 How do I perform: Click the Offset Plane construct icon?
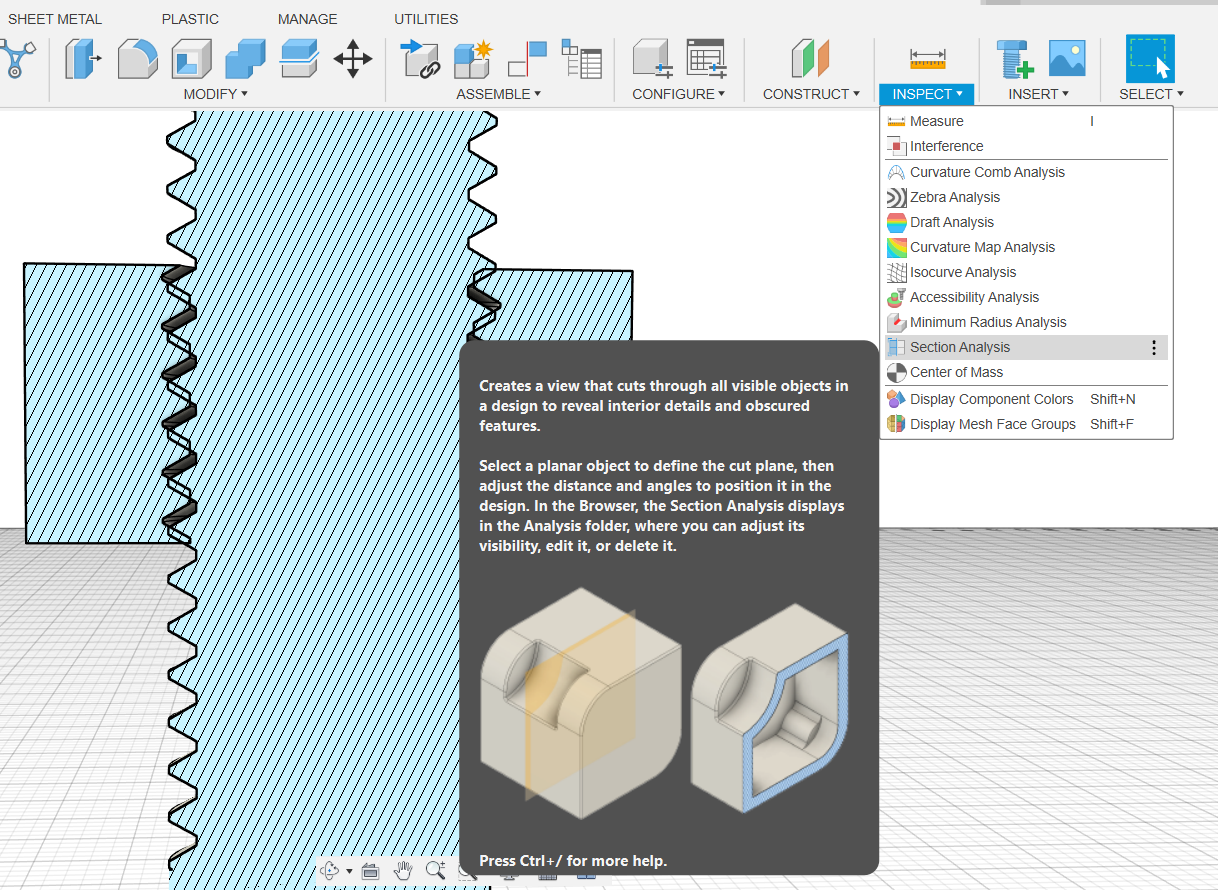[x=810, y=58]
